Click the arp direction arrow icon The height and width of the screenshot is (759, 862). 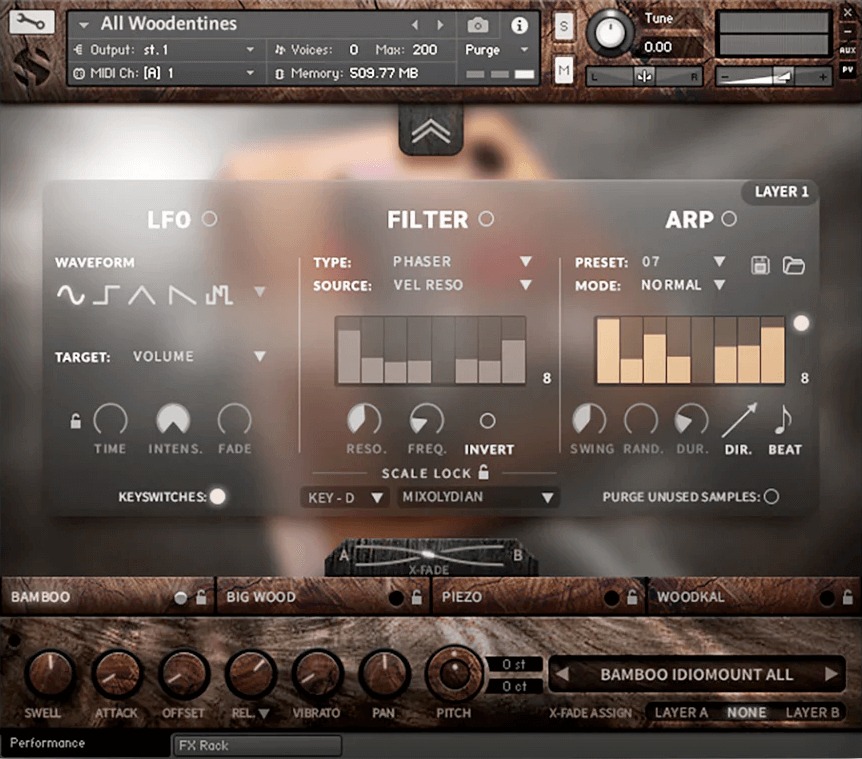tap(739, 421)
